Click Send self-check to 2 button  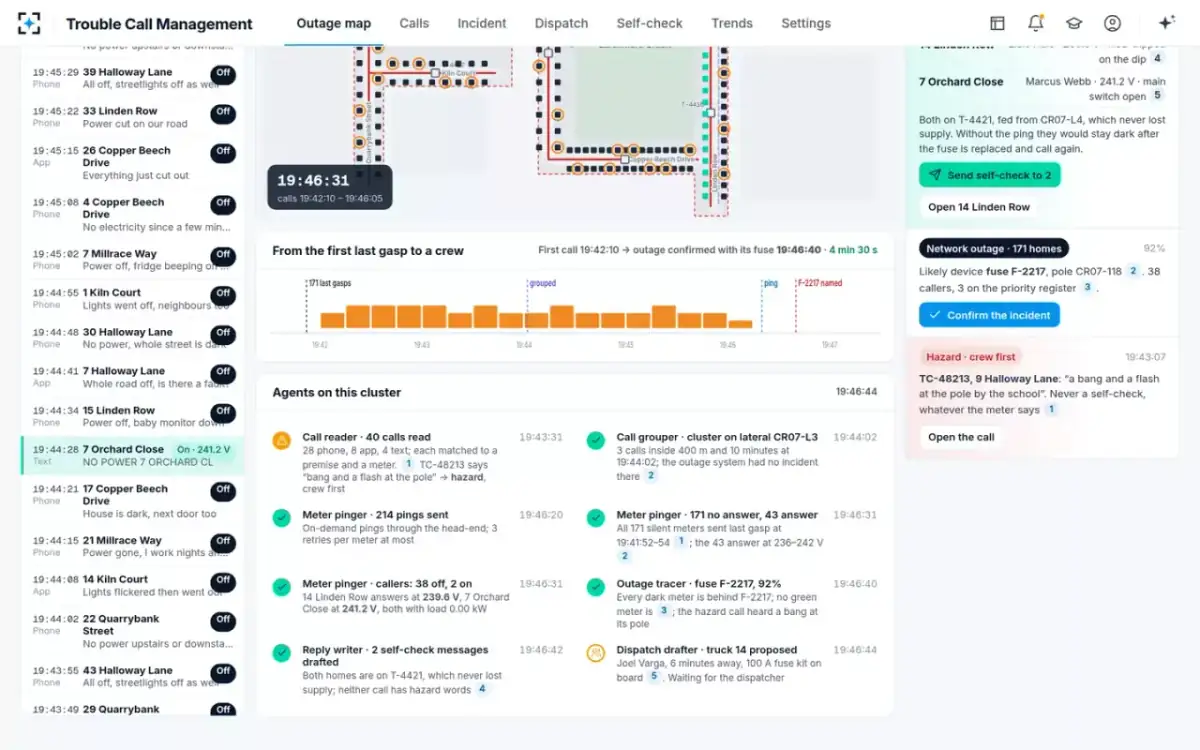(990, 175)
